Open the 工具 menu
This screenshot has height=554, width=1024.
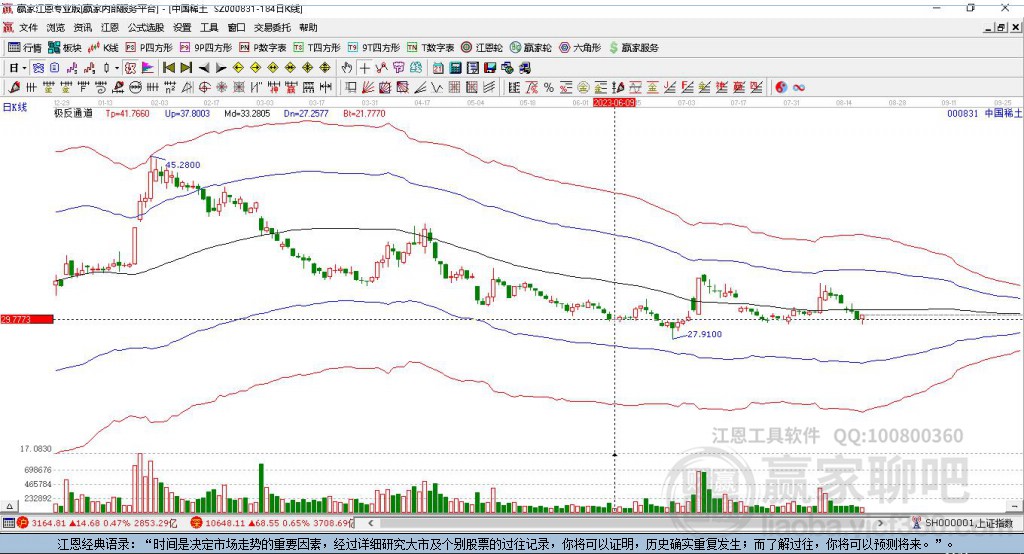click(209, 27)
